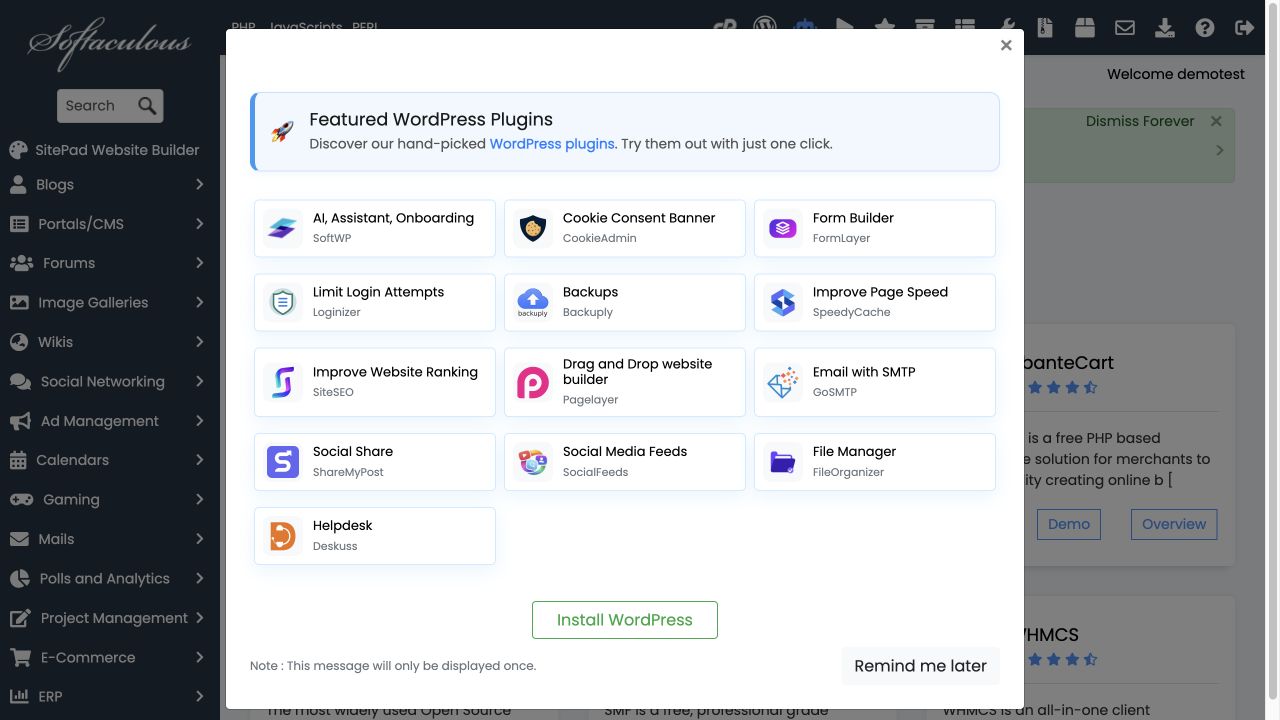Screen dimensions: 1280x720
Task: Close the Featured WordPress Plugins dialog
Action: [x=1006, y=45]
